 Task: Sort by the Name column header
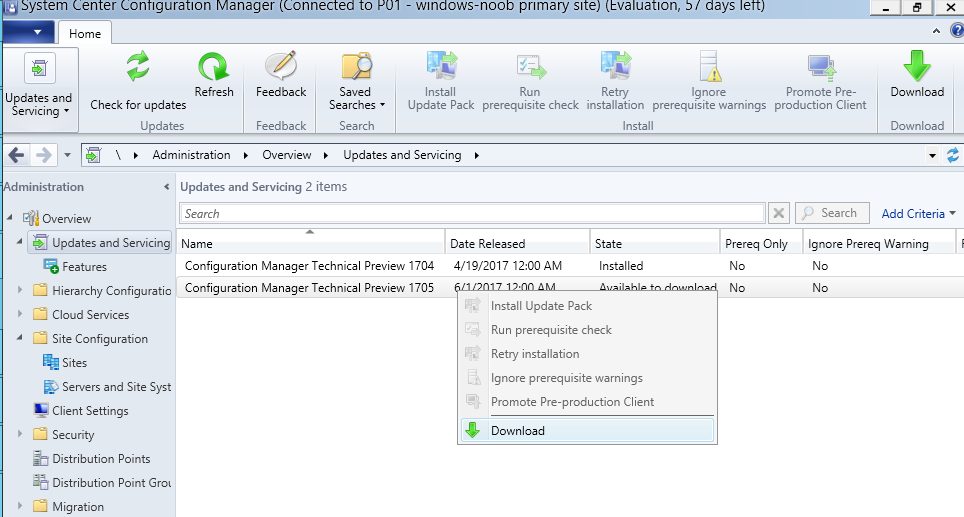coord(310,243)
